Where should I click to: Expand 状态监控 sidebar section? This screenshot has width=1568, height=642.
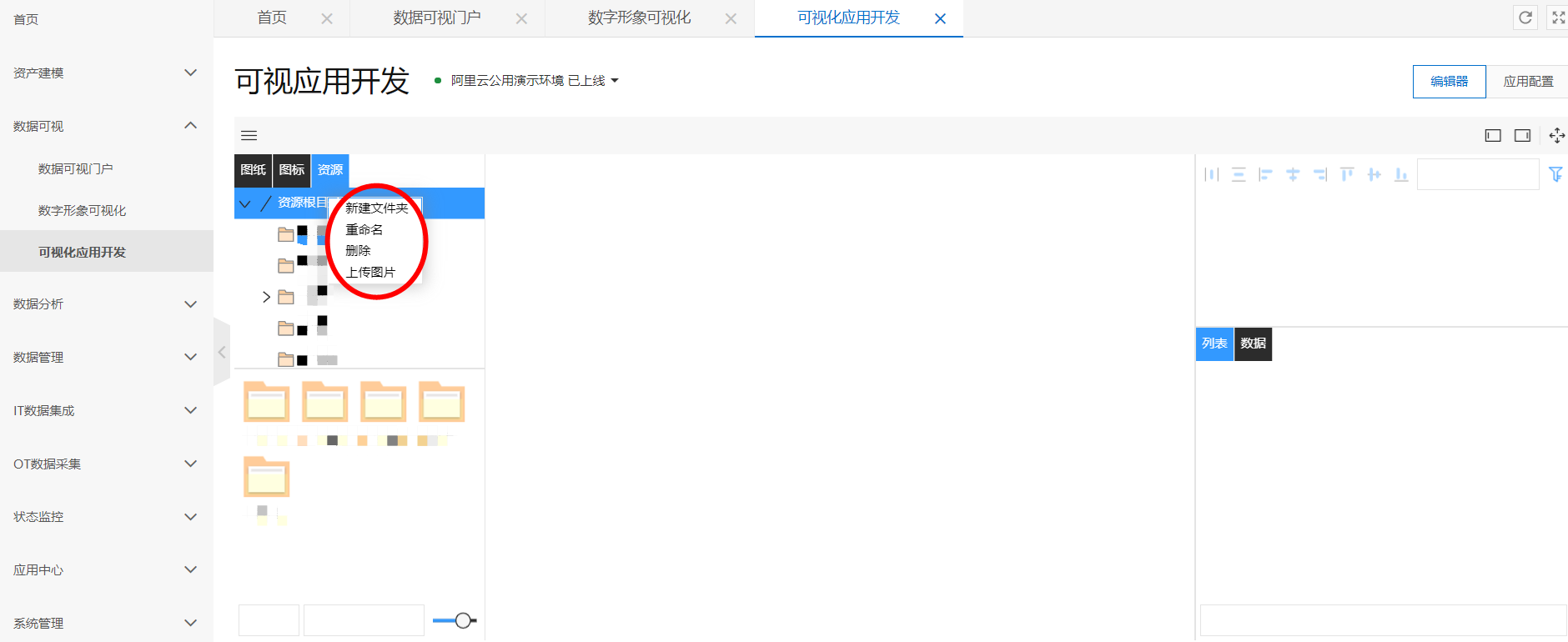coord(190,517)
